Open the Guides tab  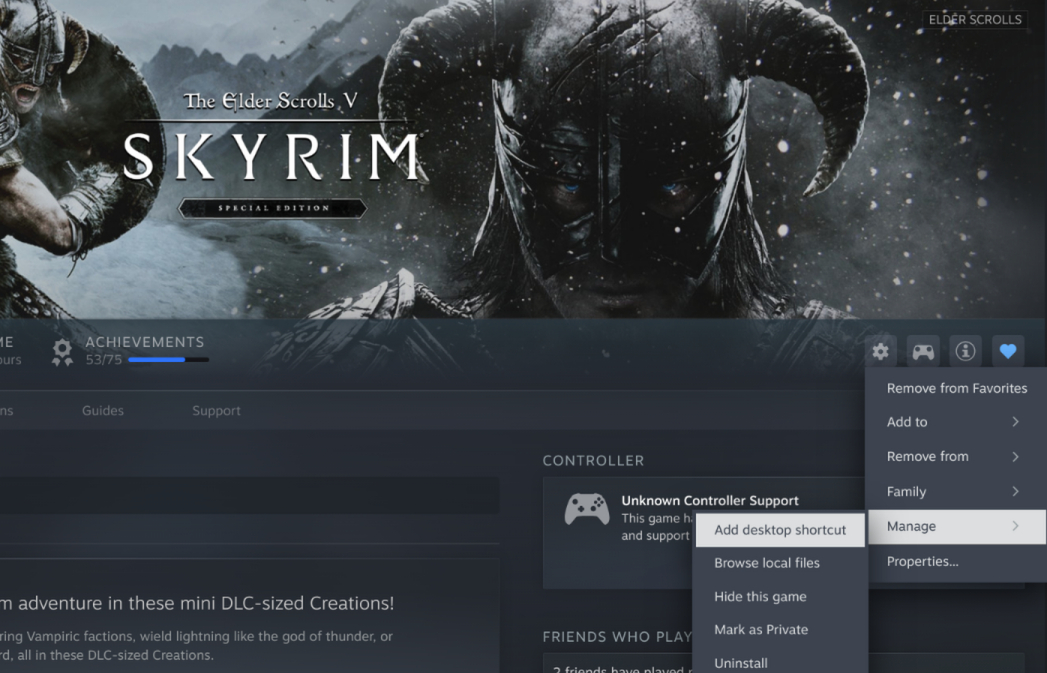pos(103,411)
